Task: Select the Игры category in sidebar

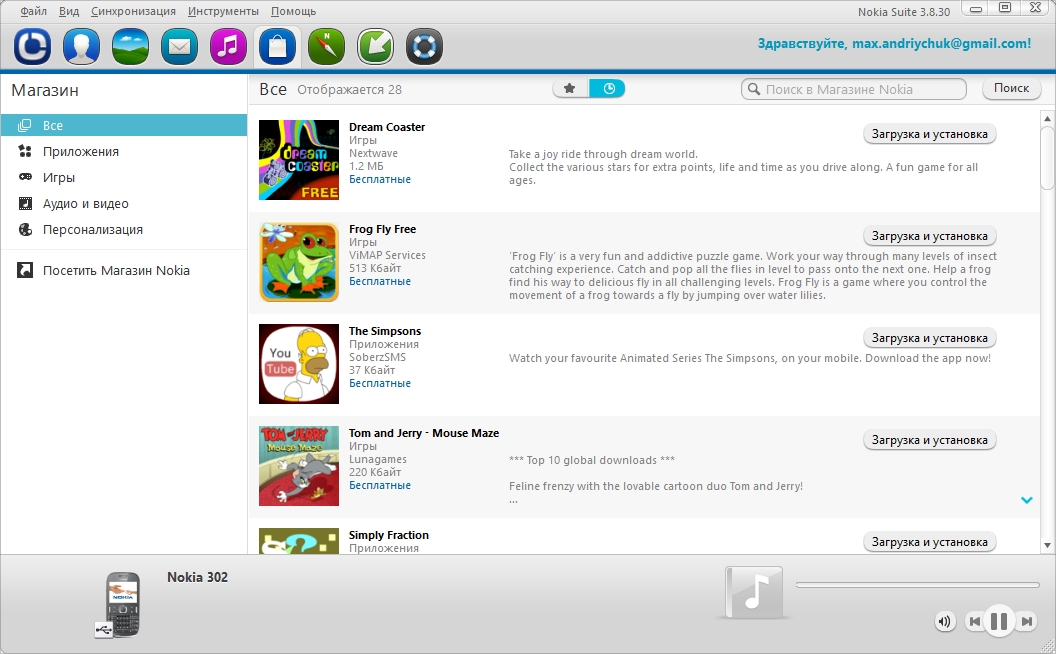Action: (59, 177)
